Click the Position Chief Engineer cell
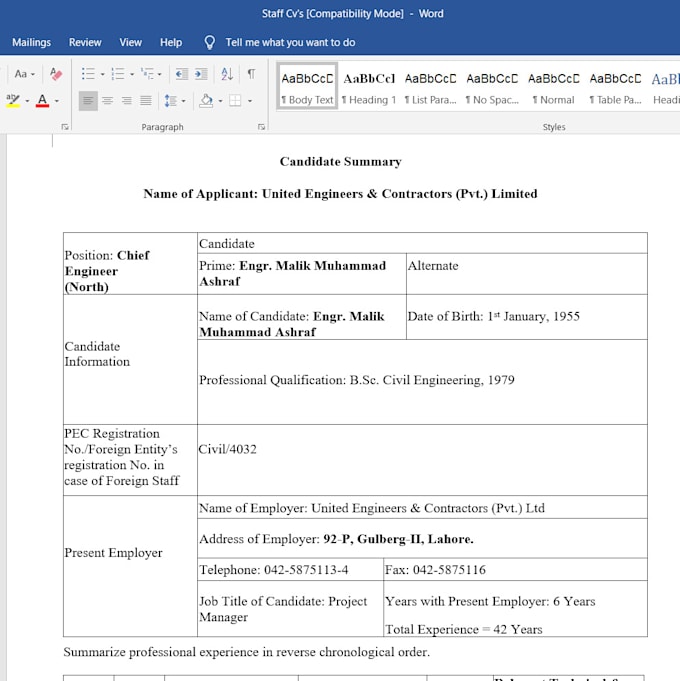This screenshot has width=680, height=681. tap(130, 264)
